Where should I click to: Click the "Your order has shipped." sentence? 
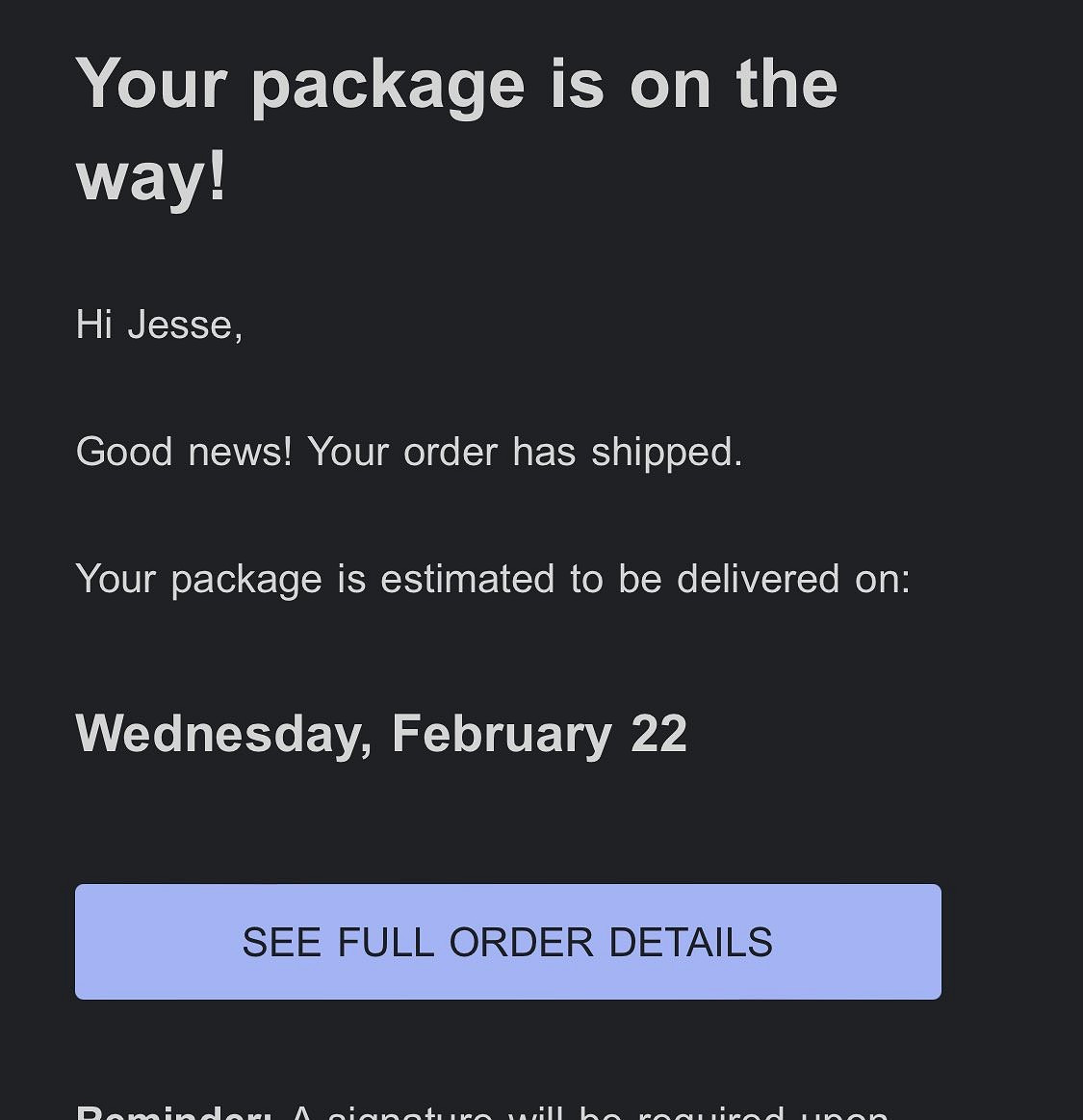point(525,452)
